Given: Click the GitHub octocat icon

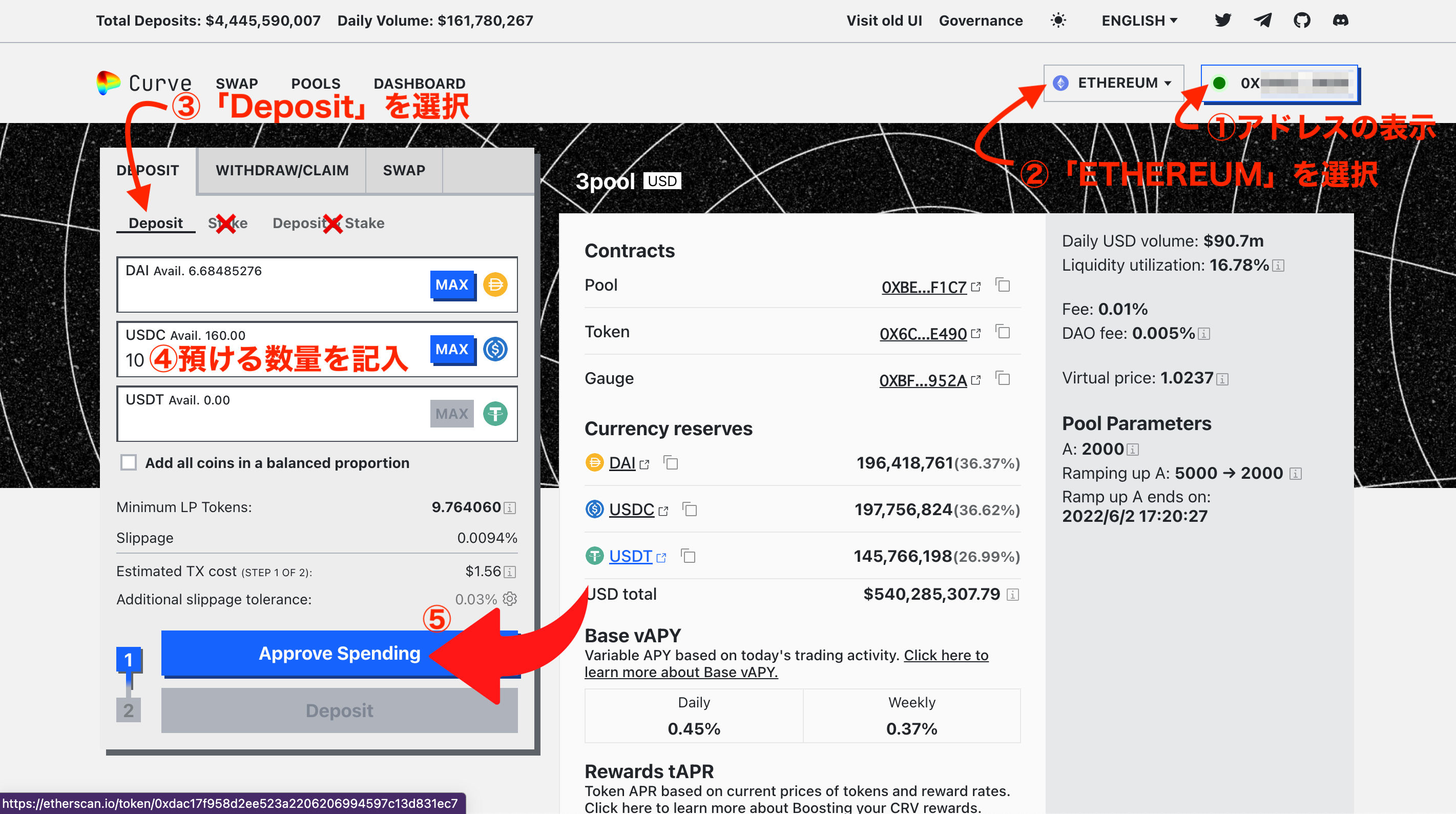Looking at the screenshot, I should pyautogui.click(x=1302, y=20).
